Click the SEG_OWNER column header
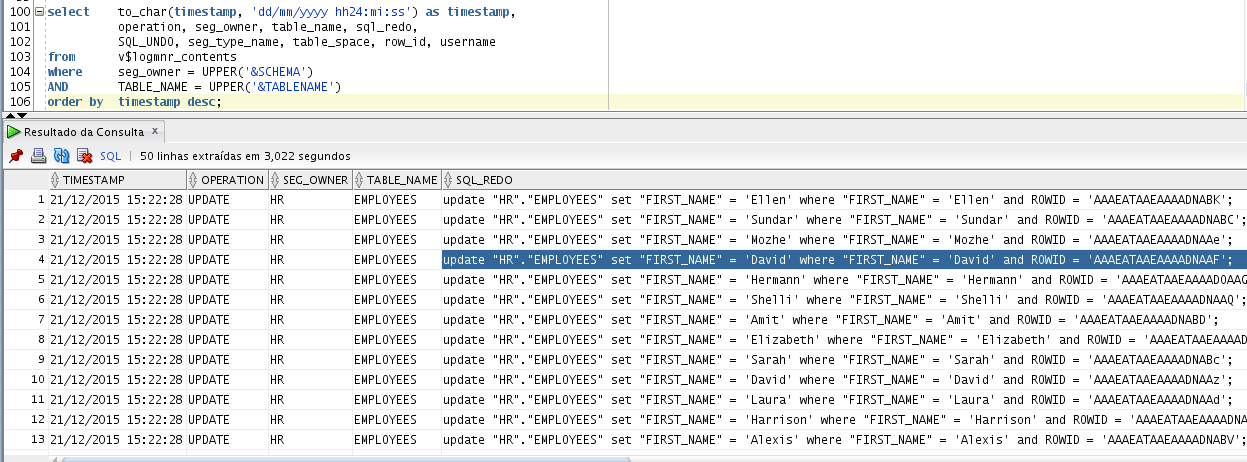This screenshot has height=462, width=1247. pos(314,180)
